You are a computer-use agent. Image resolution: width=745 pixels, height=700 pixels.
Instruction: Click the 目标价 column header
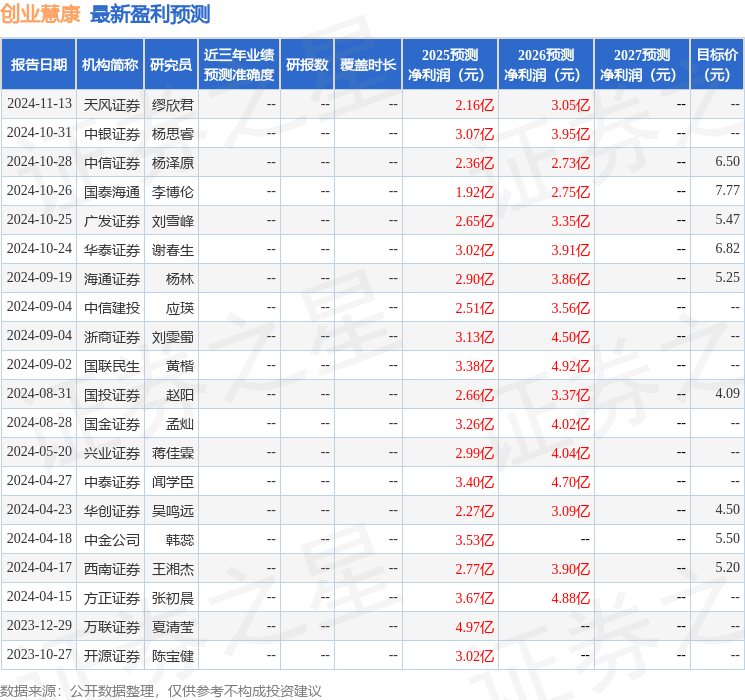(x=716, y=64)
